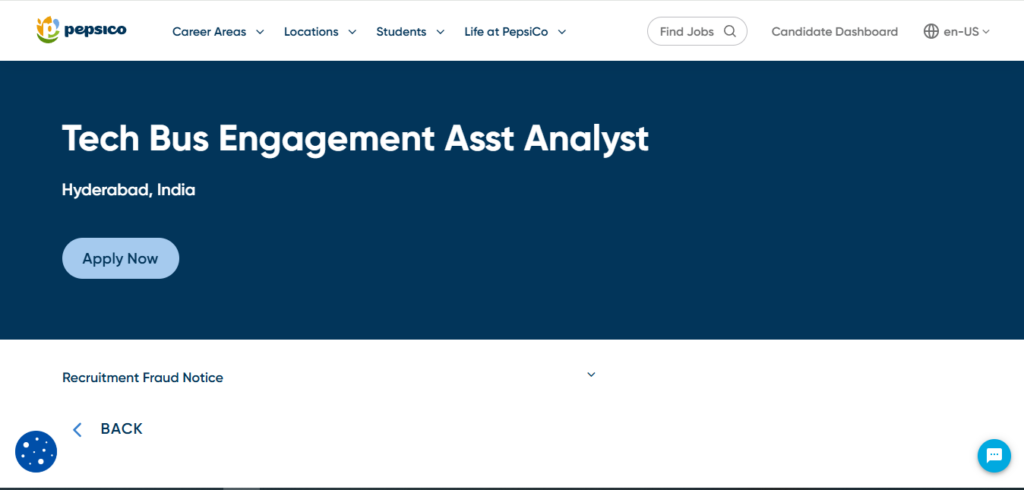This screenshot has width=1024, height=490.
Task: Click the Recruitment Fraud Notice text
Action: [x=142, y=378]
